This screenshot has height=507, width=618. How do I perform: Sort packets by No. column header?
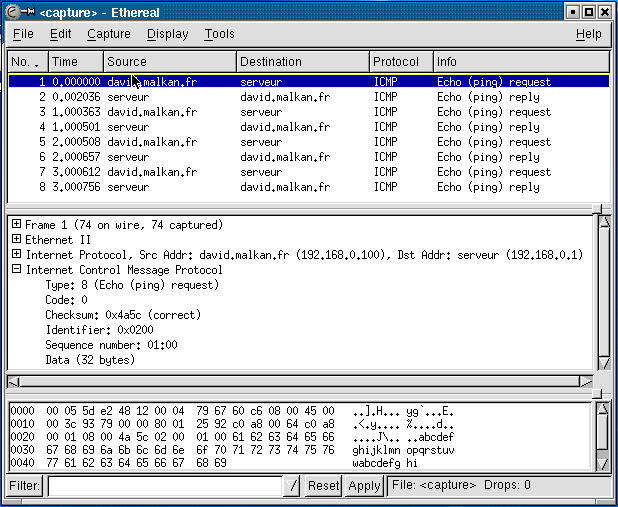pos(28,62)
